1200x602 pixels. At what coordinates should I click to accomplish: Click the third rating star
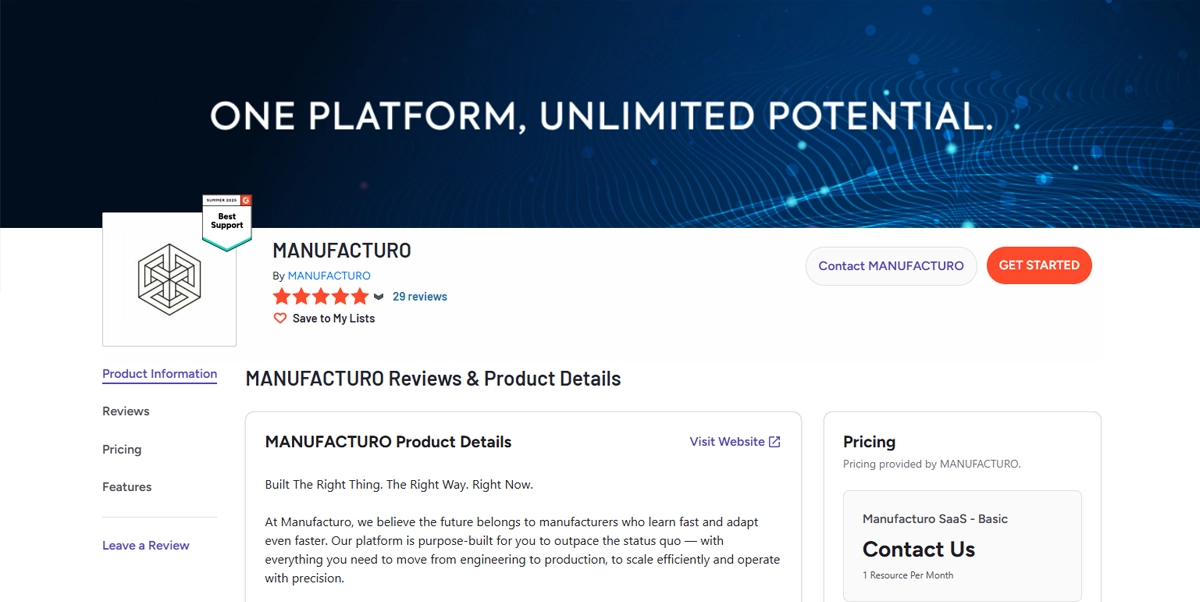[321, 296]
